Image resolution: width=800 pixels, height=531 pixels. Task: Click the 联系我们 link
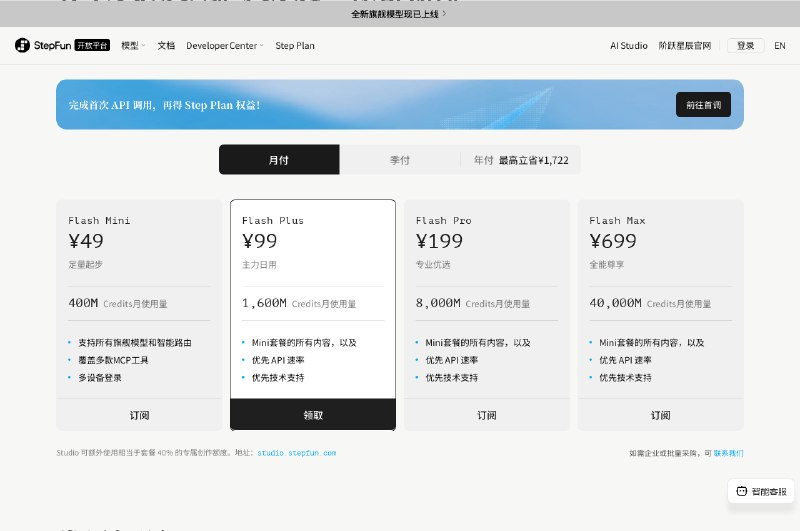(728, 453)
